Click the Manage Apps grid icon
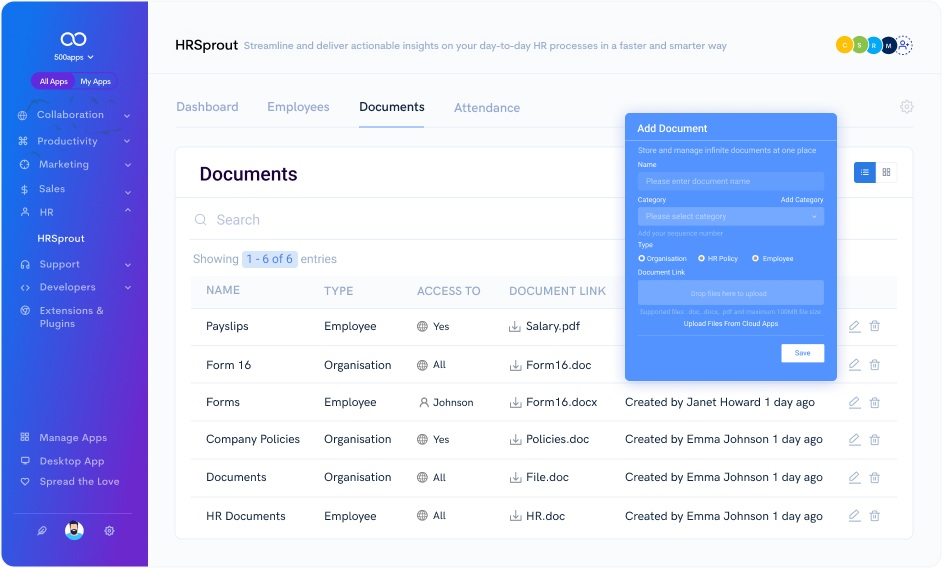Screen dimensions: 942x568 click(25, 437)
